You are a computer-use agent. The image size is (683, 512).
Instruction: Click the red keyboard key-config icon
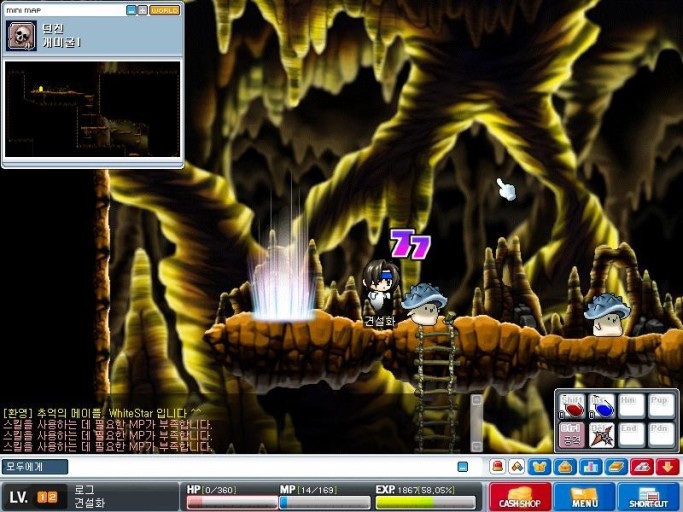click(x=642, y=467)
